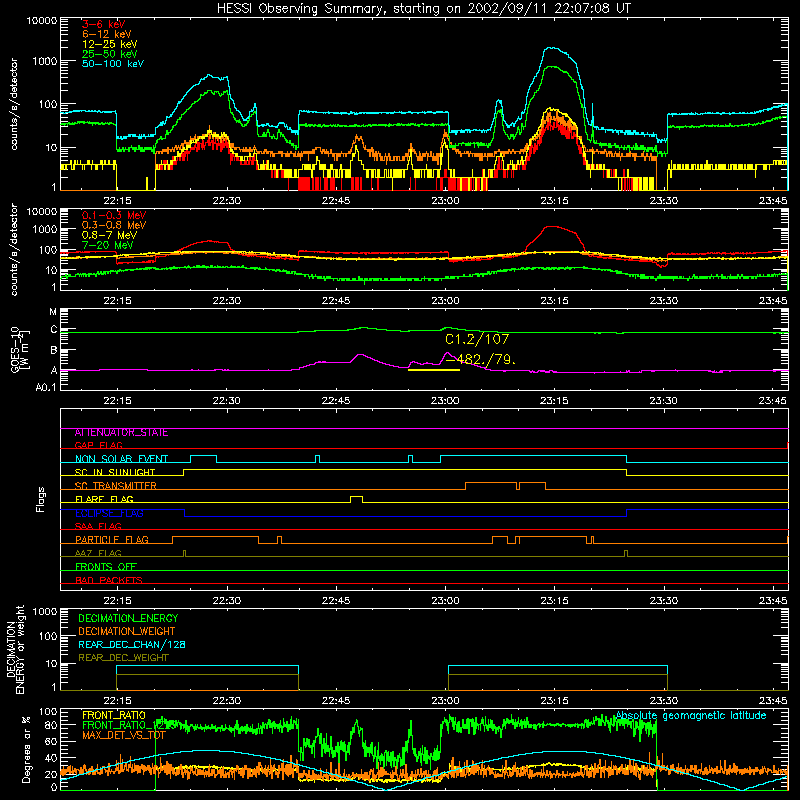Viewport: 800px width, 800px height.
Task: Click the SC_IN_SUNLIGHT flag label
Action: 115,472
